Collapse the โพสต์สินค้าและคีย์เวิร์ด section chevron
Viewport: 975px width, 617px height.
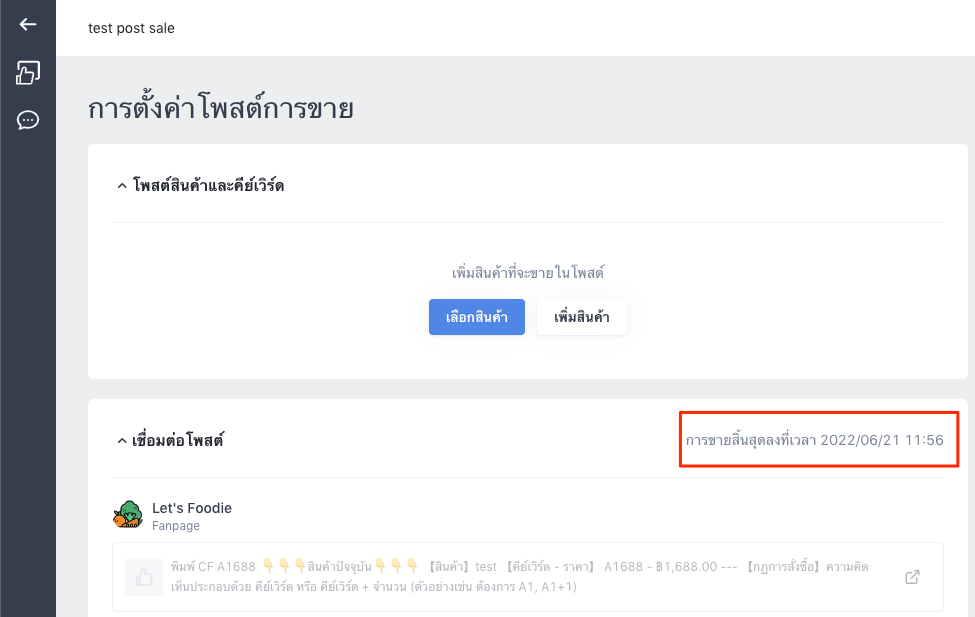pos(122,186)
